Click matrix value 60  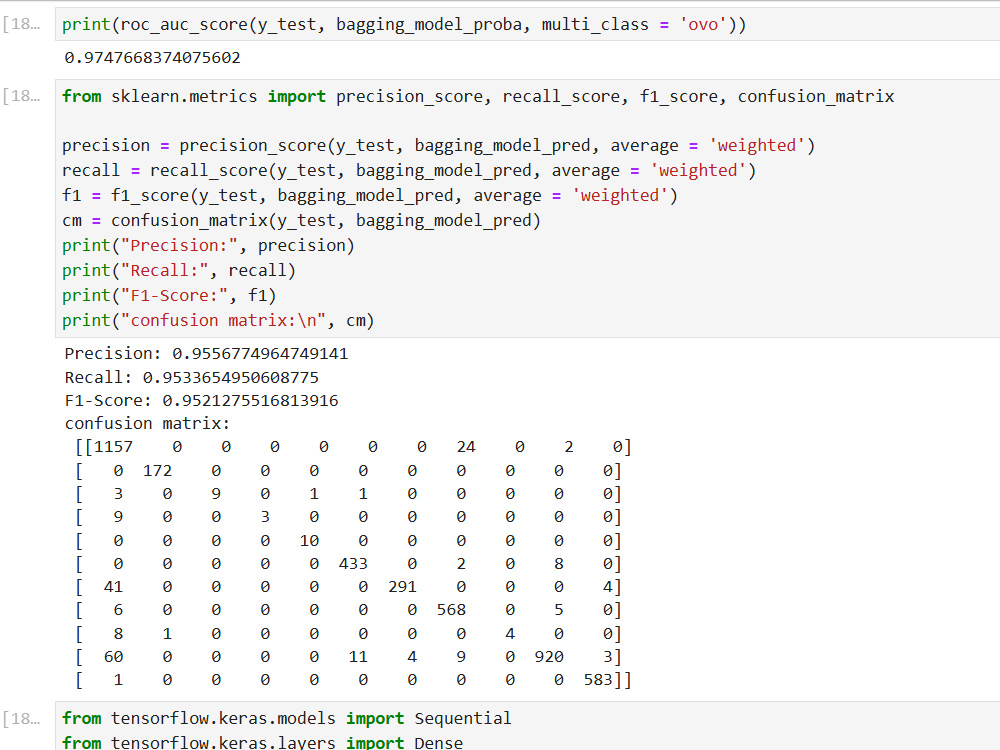click(114, 657)
